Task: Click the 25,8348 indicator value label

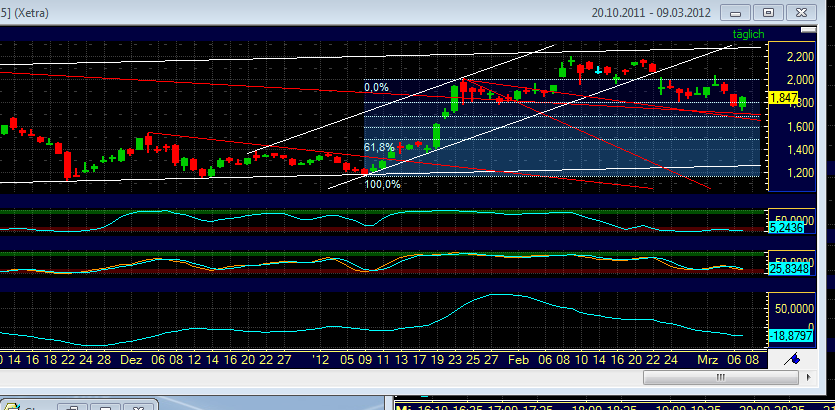Action: pyautogui.click(x=790, y=269)
